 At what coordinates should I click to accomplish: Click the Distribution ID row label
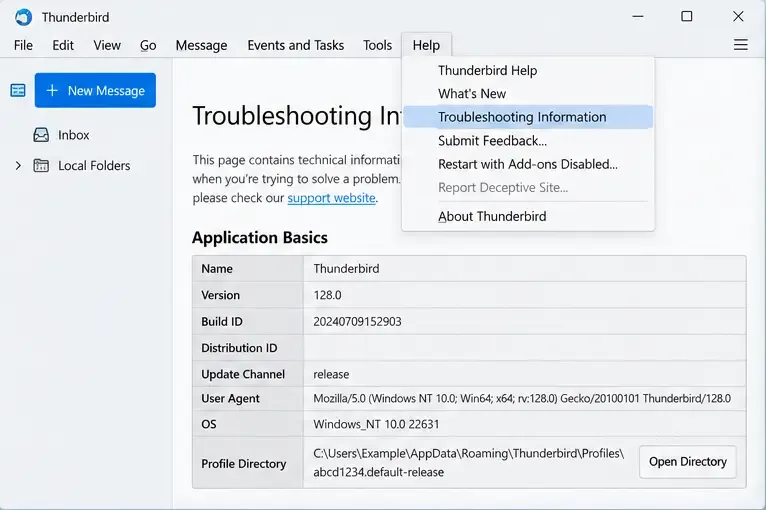coord(239,348)
